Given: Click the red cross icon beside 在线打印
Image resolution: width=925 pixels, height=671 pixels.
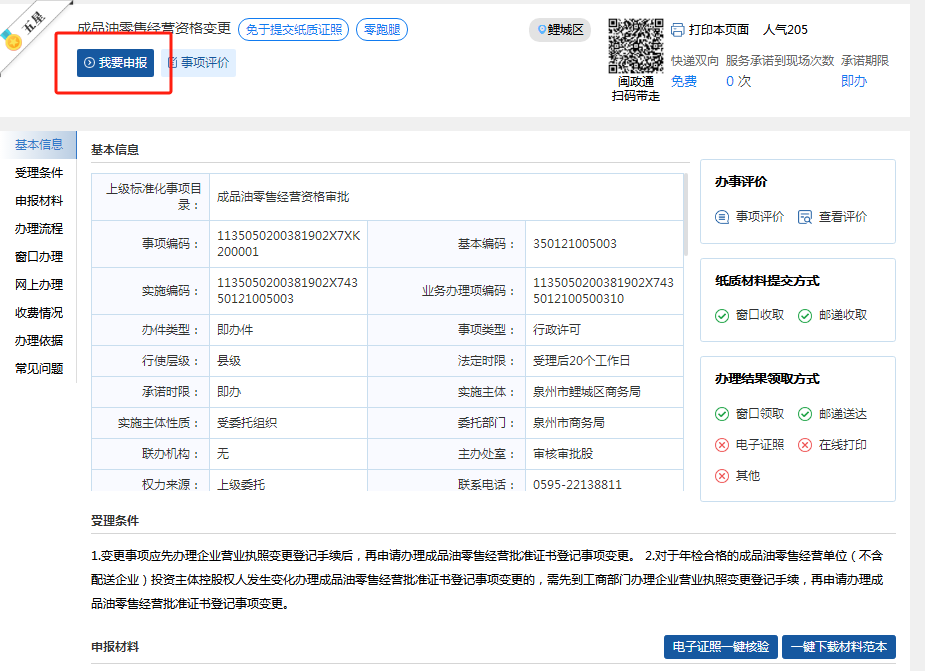Looking at the screenshot, I should 805,445.
